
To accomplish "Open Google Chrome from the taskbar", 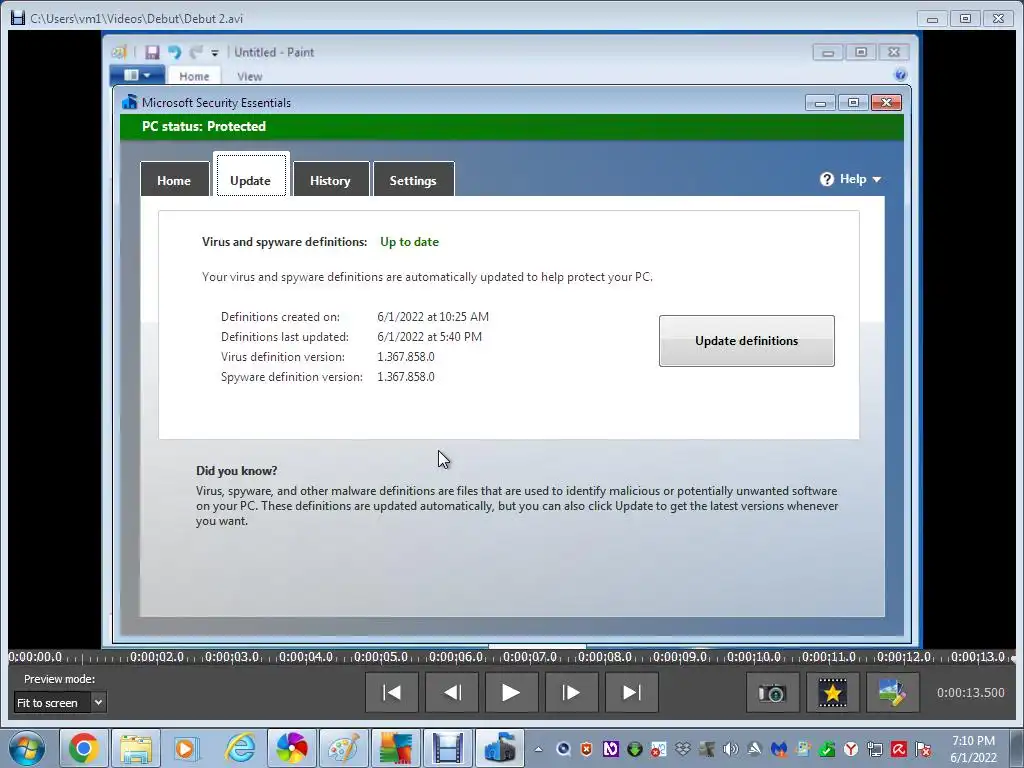I will 83,748.
